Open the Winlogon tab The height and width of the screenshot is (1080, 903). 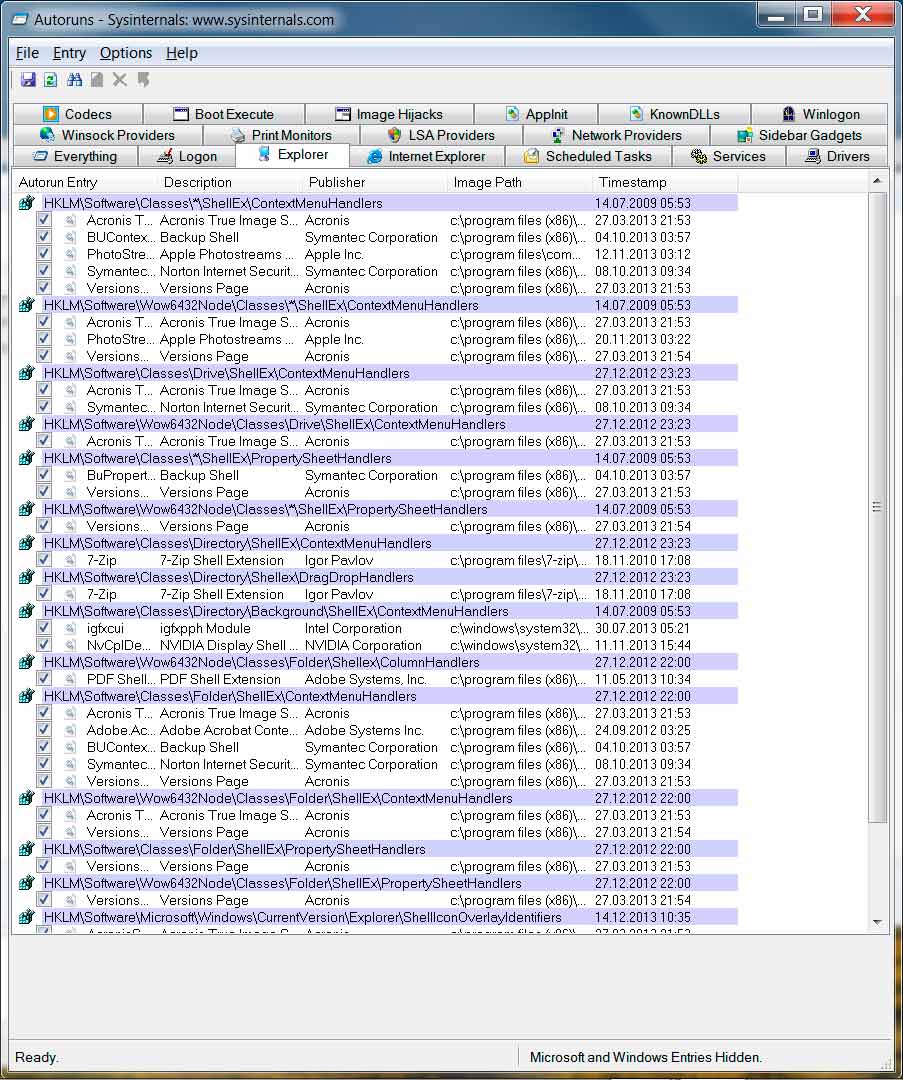click(x=820, y=114)
